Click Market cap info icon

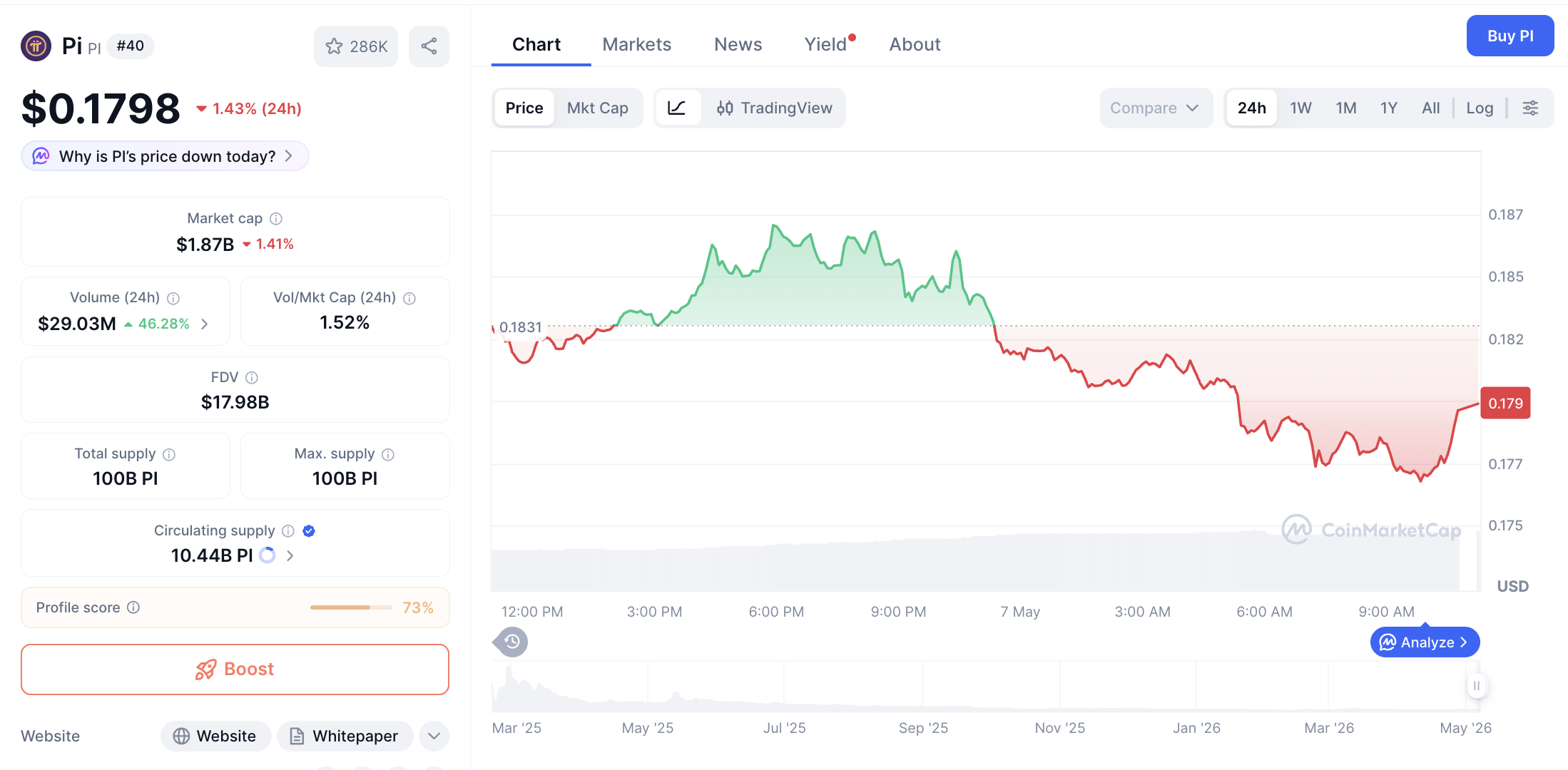(x=276, y=219)
